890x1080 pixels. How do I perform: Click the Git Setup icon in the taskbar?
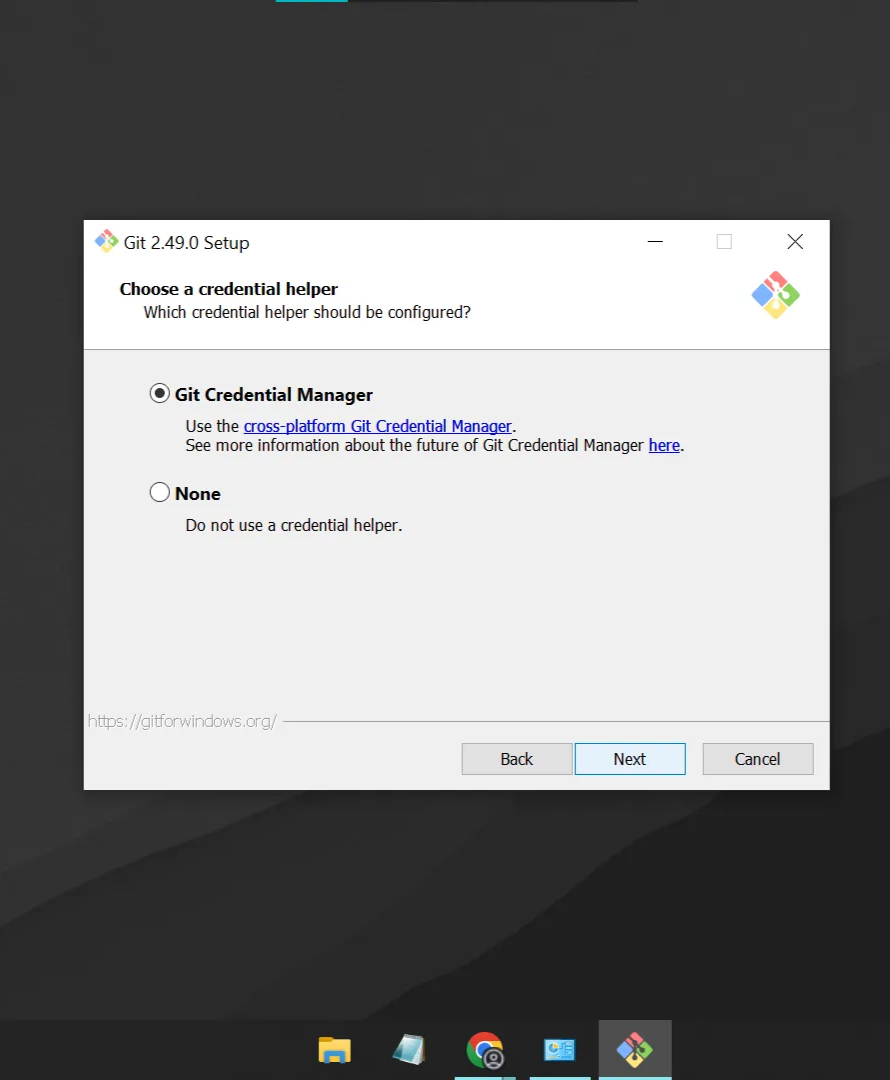634,1050
